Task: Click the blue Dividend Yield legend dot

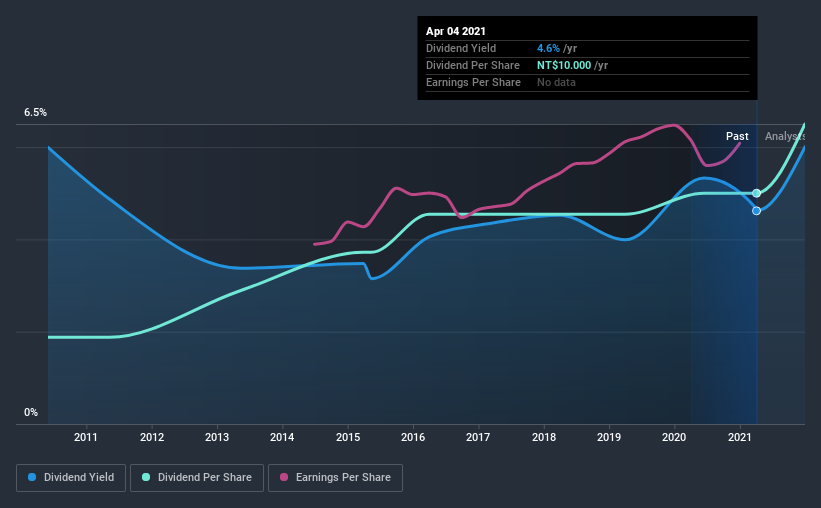Action: point(32,477)
